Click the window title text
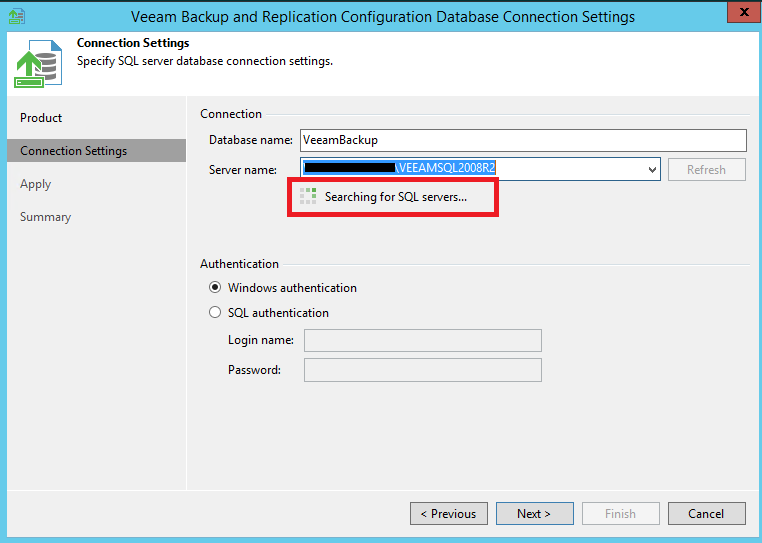This screenshot has width=762, height=543. click(x=383, y=17)
